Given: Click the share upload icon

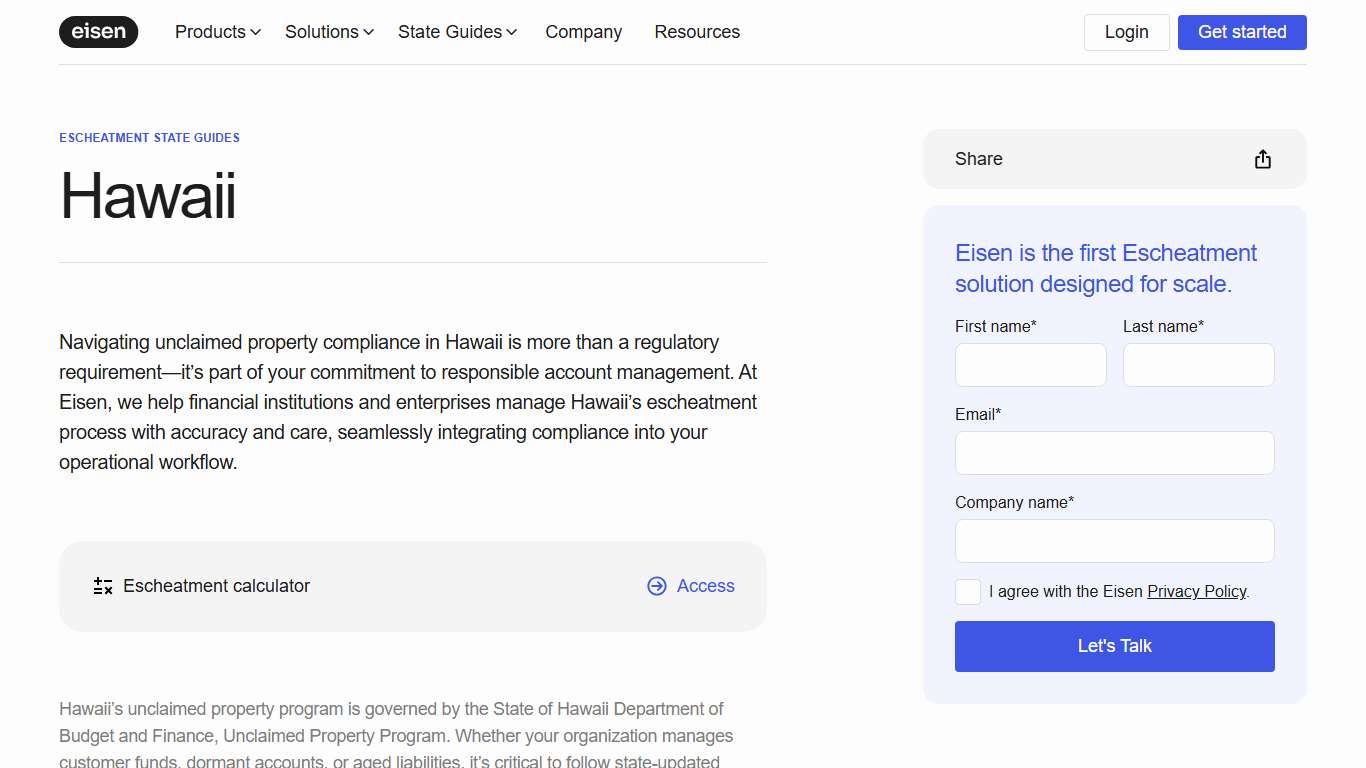Looking at the screenshot, I should pyautogui.click(x=1262, y=159).
